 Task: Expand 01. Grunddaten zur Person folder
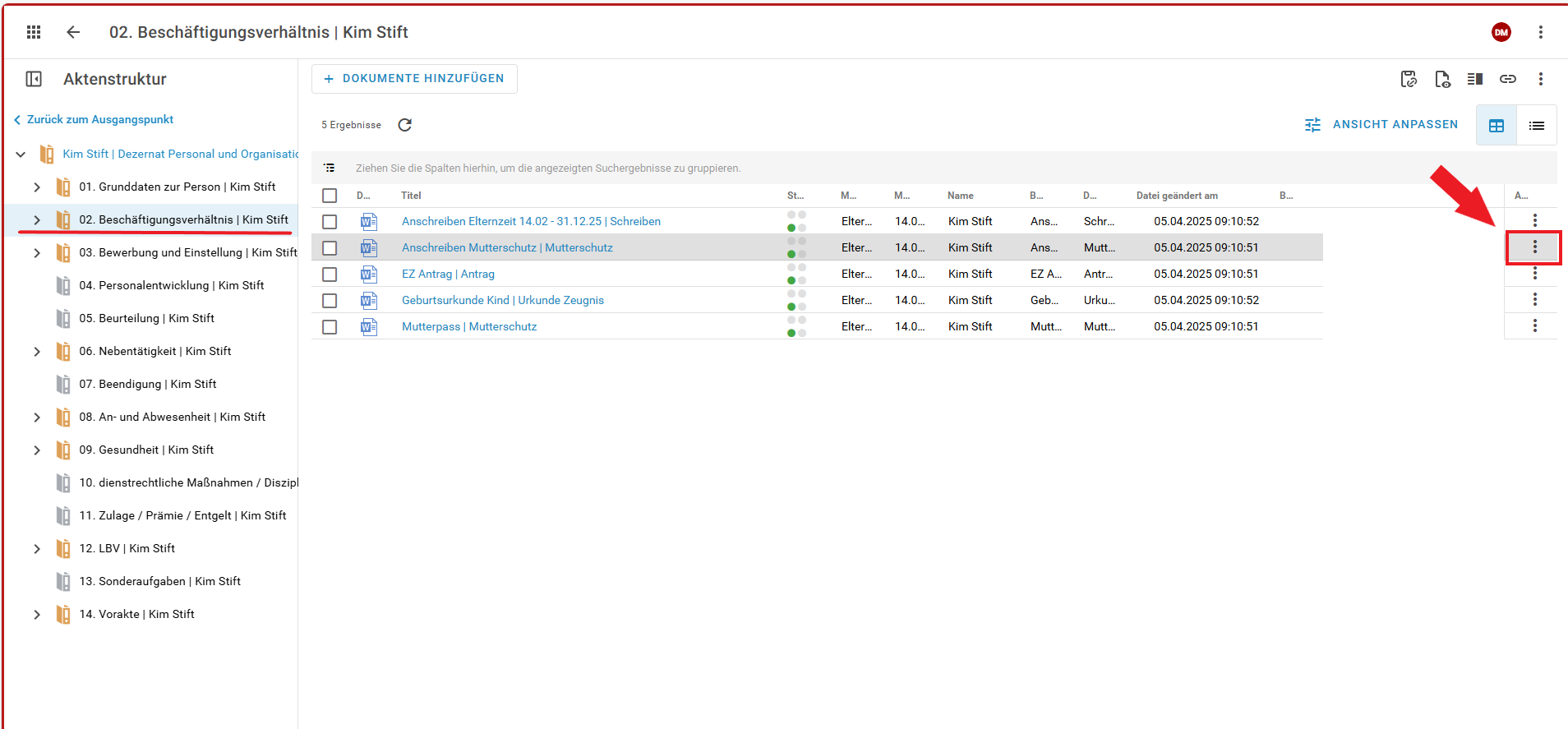tap(37, 187)
